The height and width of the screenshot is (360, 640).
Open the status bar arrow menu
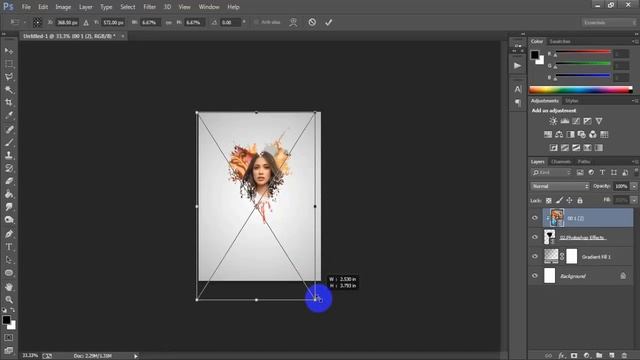pos(136,356)
